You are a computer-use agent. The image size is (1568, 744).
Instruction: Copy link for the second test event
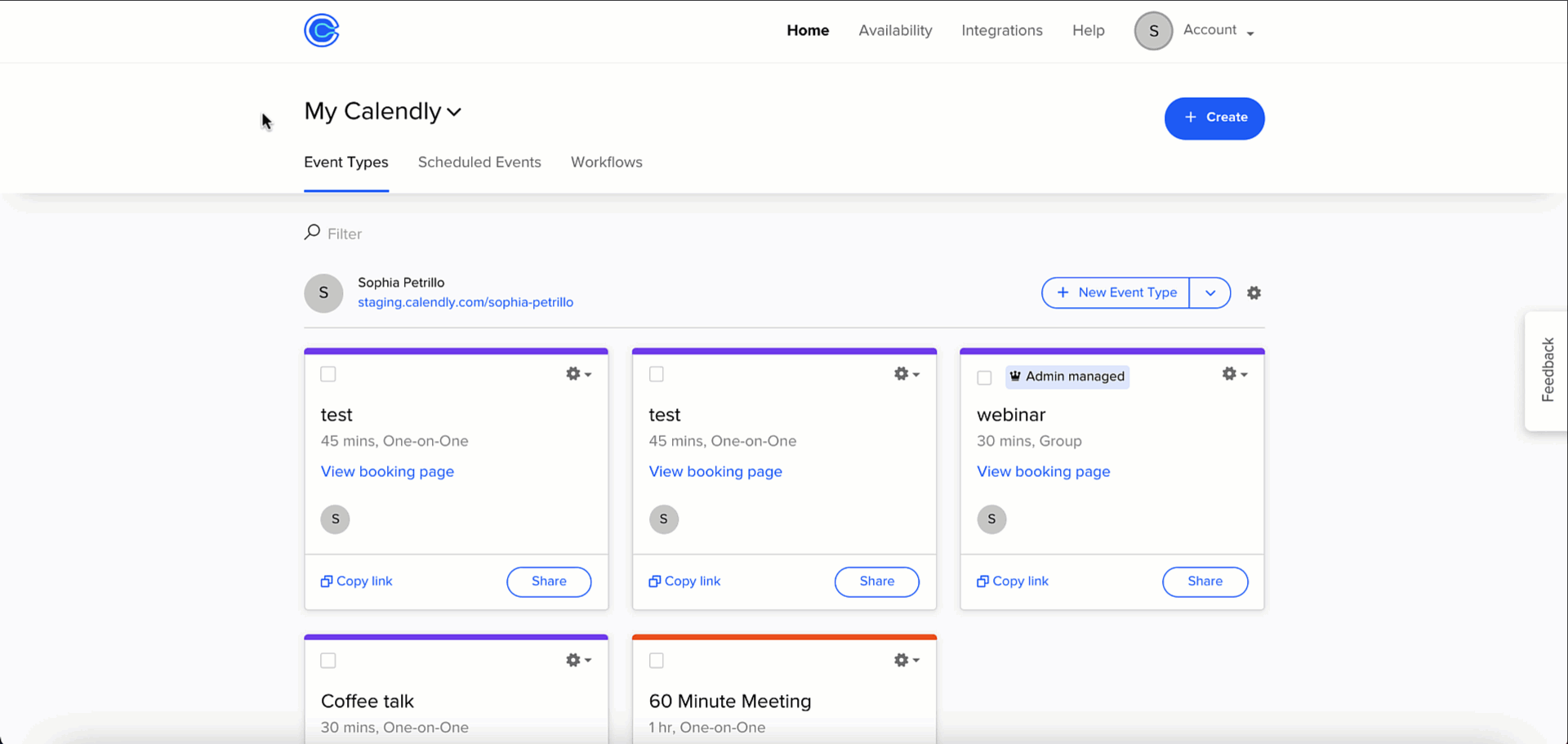point(685,581)
